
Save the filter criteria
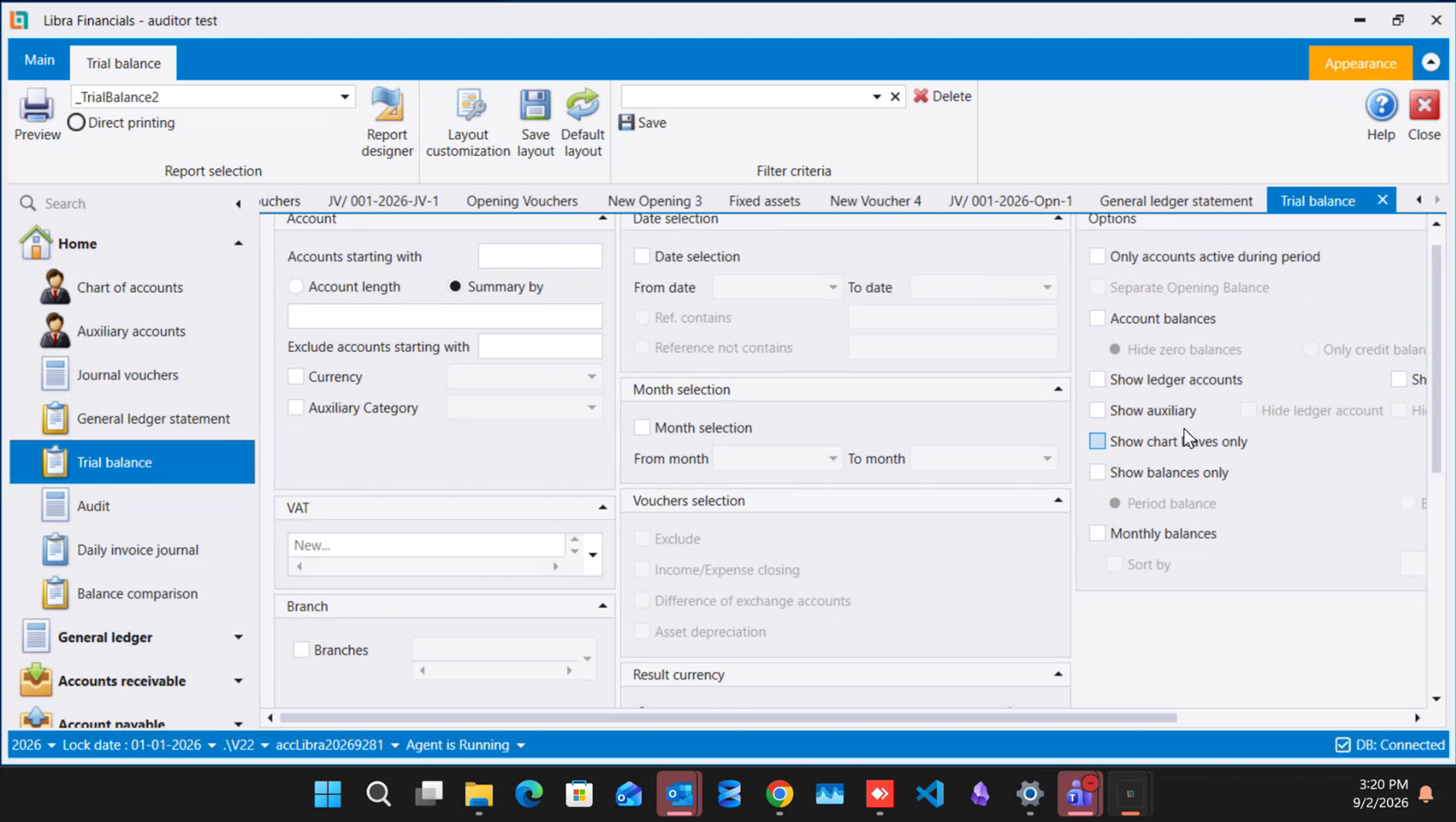[x=643, y=123]
